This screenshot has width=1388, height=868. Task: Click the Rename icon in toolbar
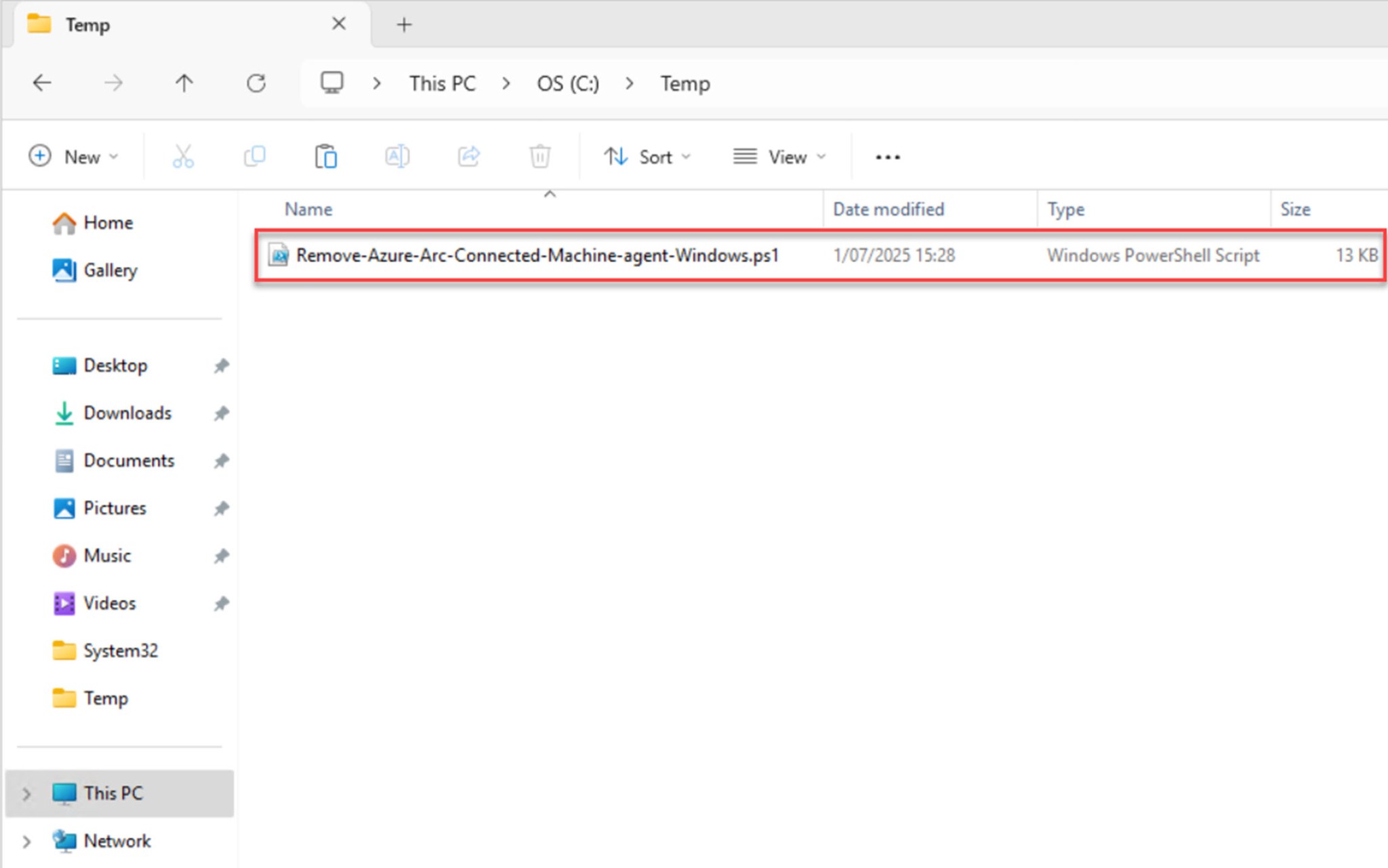click(x=397, y=157)
